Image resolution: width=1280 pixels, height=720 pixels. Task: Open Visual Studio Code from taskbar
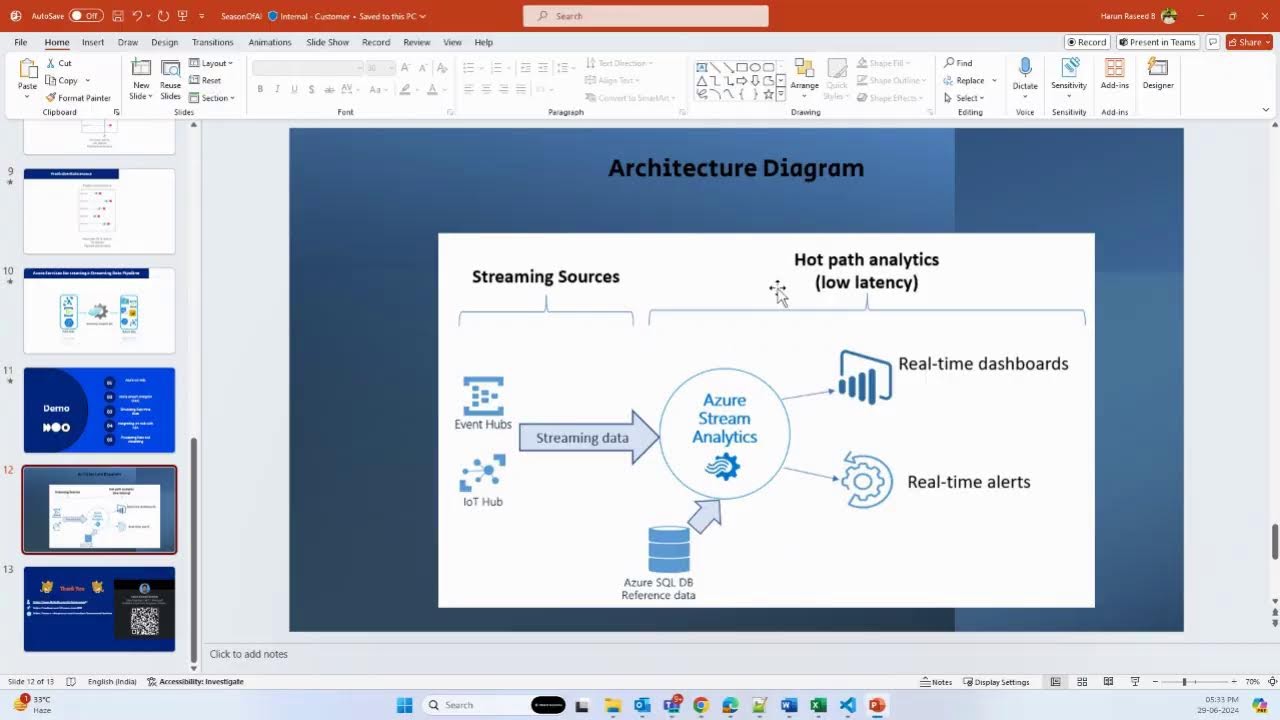847,705
